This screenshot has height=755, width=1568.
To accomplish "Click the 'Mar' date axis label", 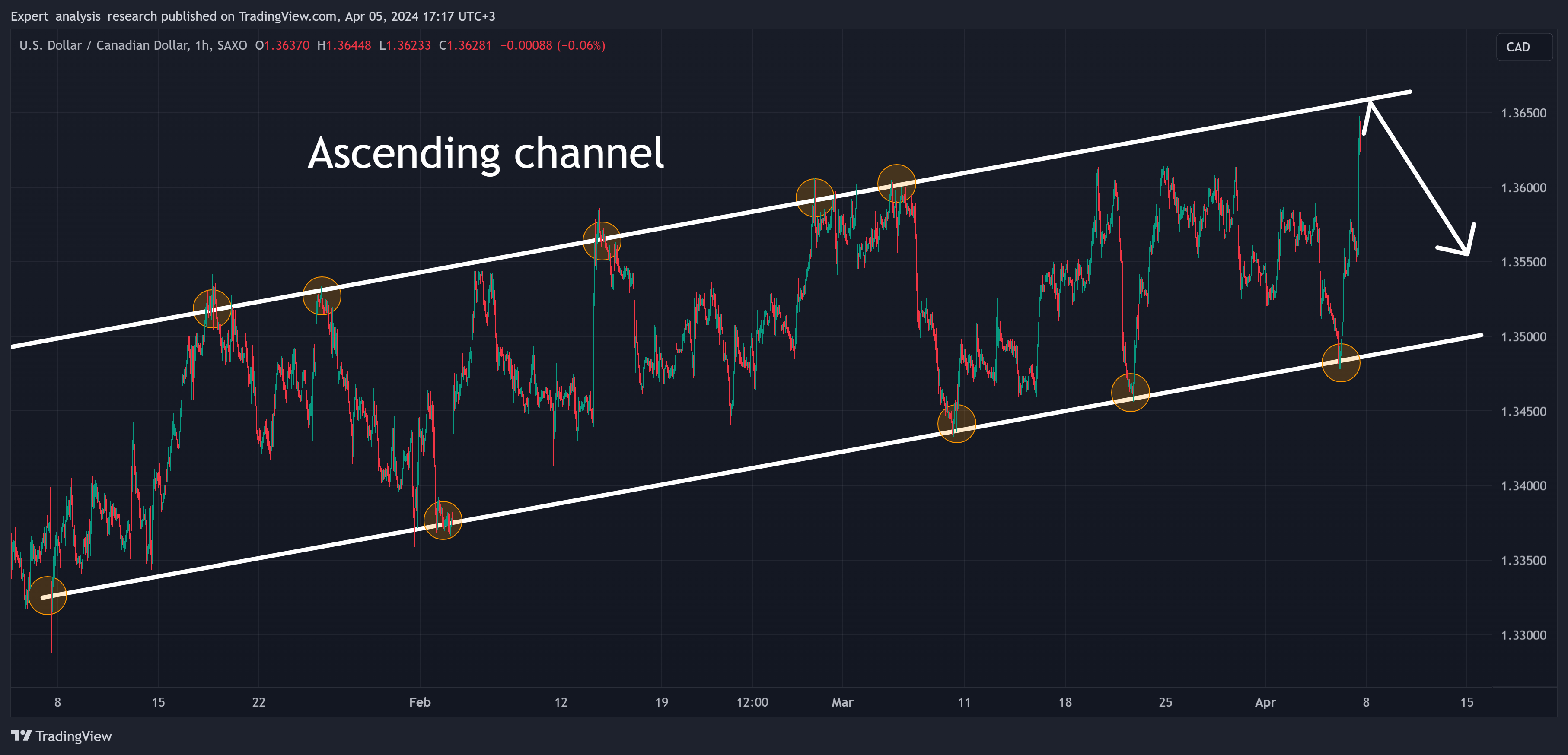I will click(x=842, y=702).
